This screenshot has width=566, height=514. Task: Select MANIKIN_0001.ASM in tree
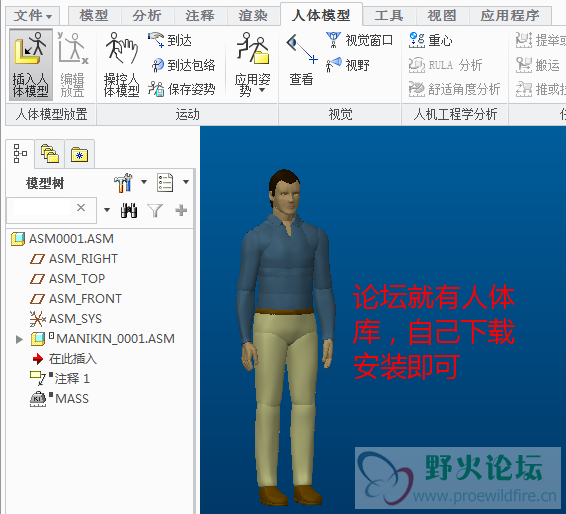click(103, 339)
